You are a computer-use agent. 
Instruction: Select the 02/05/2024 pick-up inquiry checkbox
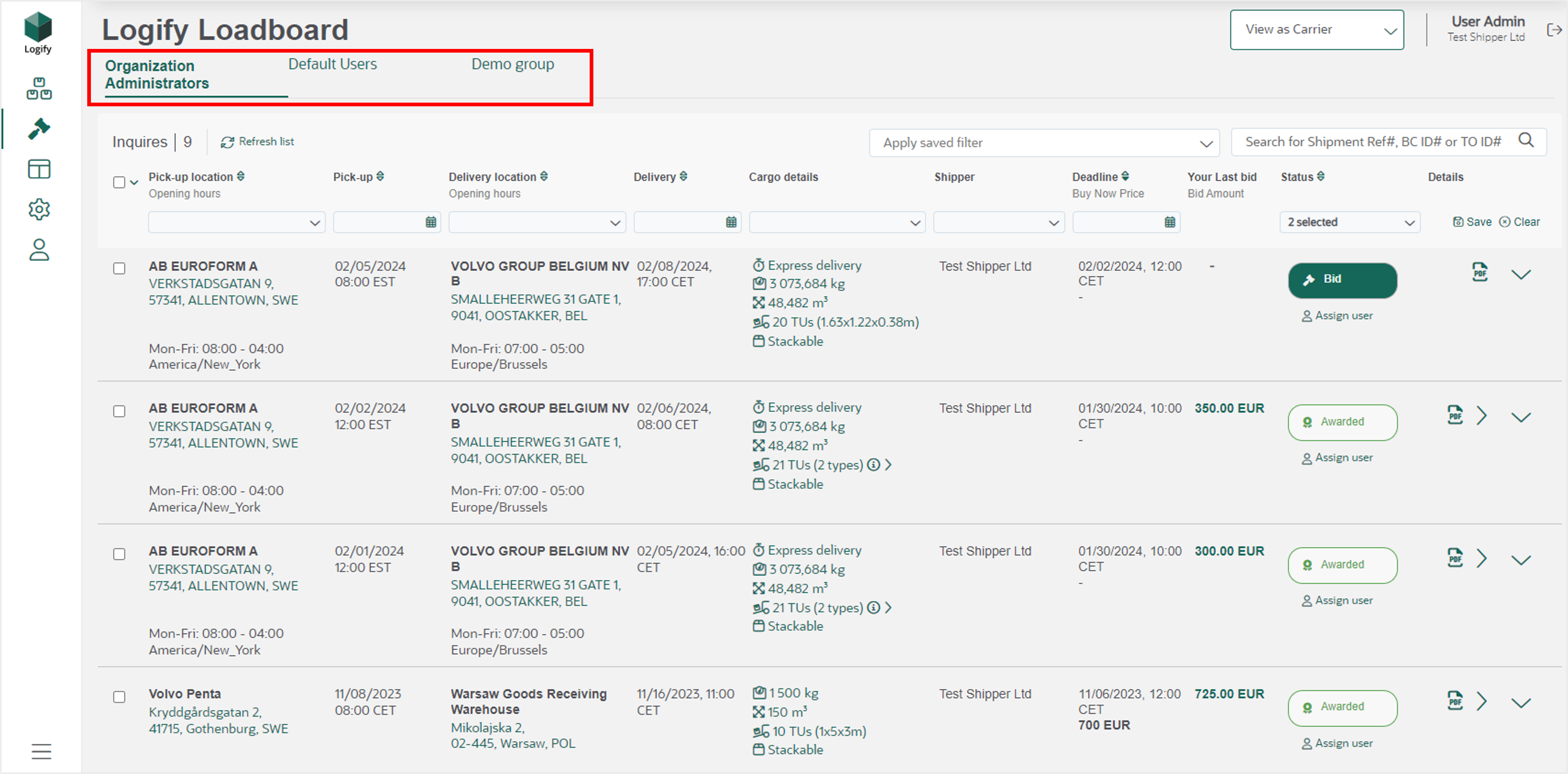point(119,268)
